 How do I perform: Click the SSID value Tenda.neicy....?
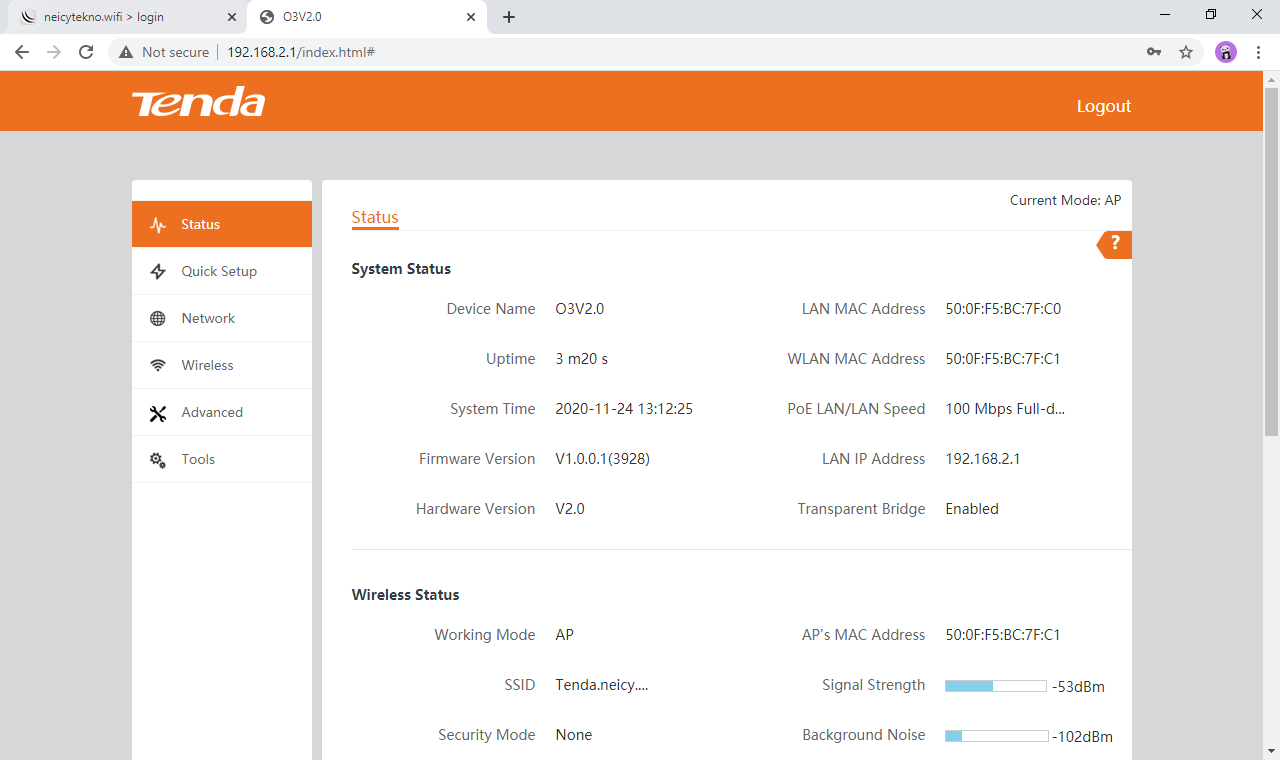(x=602, y=686)
